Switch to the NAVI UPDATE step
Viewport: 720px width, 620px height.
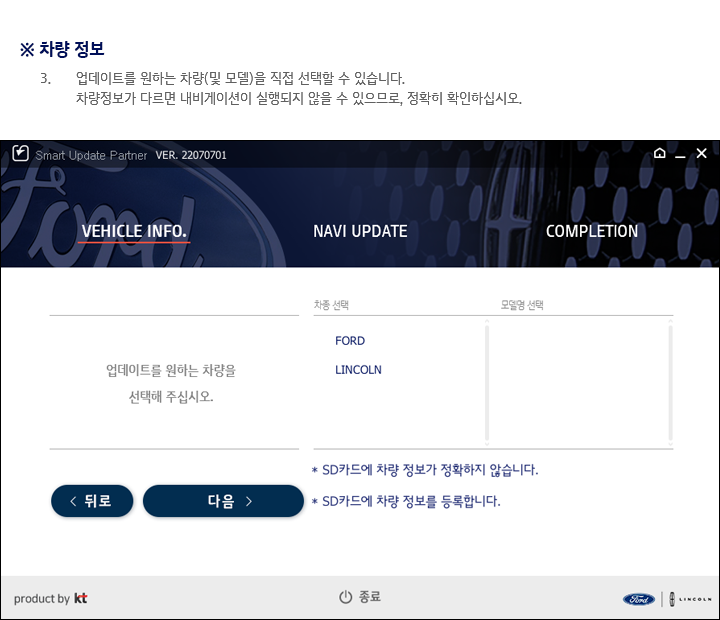(x=360, y=231)
